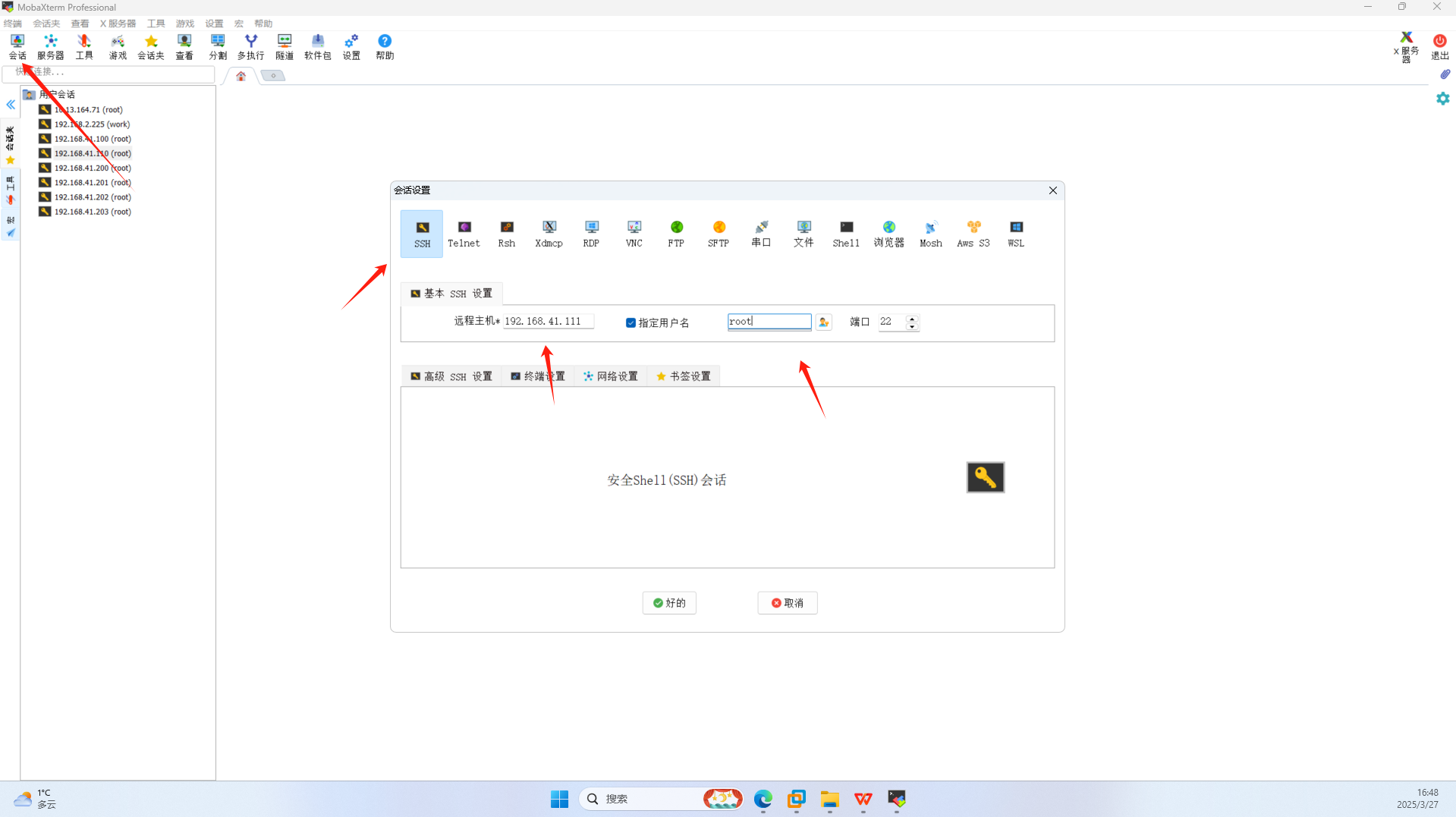Open the 终端 menu
1456x817 pixels.
click(13, 24)
